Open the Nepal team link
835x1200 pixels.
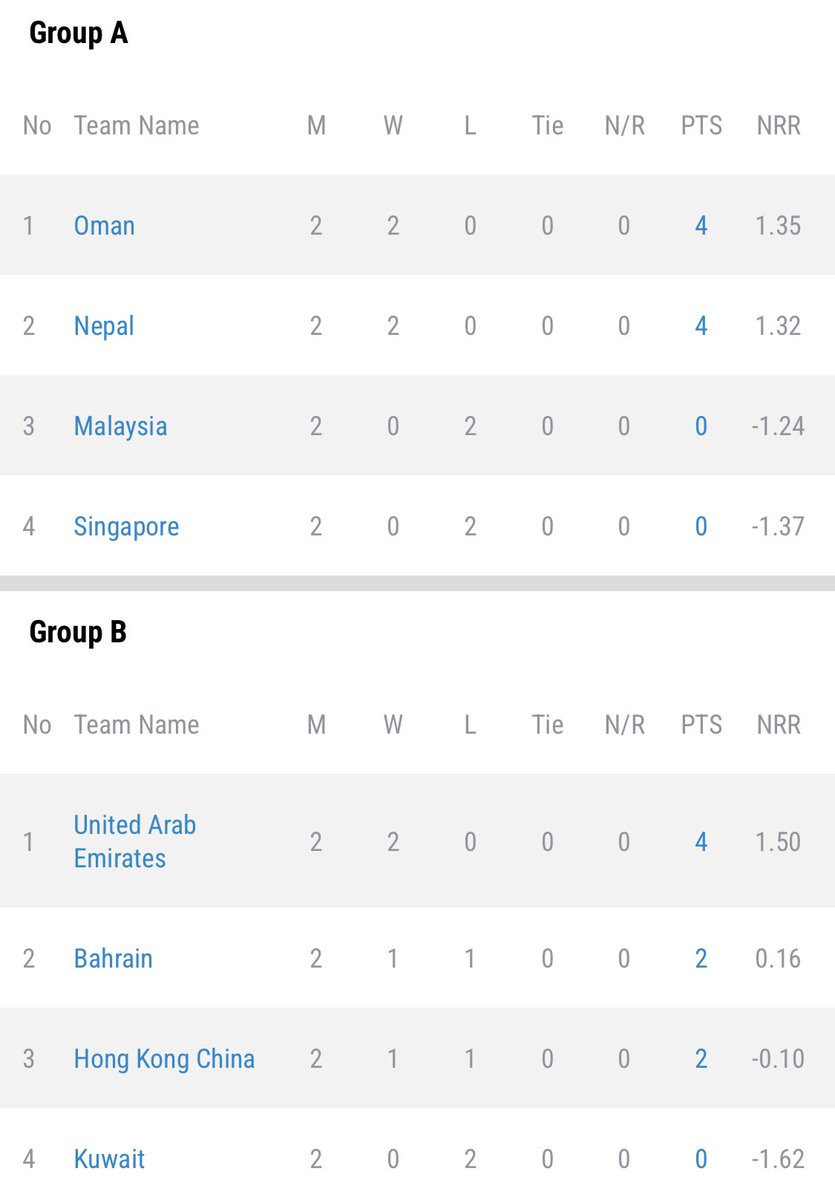click(x=104, y=326)
